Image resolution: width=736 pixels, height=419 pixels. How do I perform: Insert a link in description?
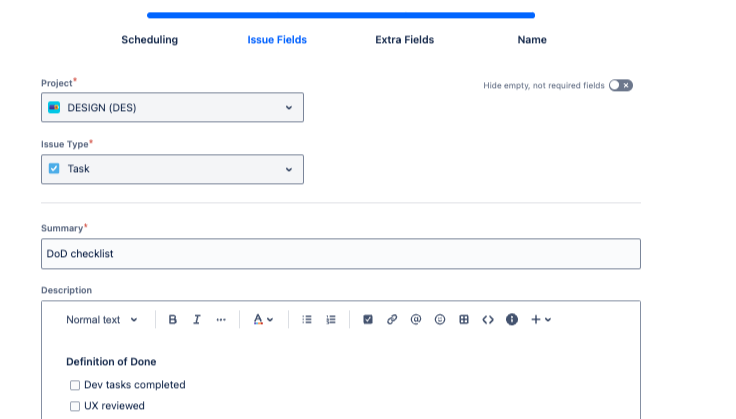click(x=392, y=320)
